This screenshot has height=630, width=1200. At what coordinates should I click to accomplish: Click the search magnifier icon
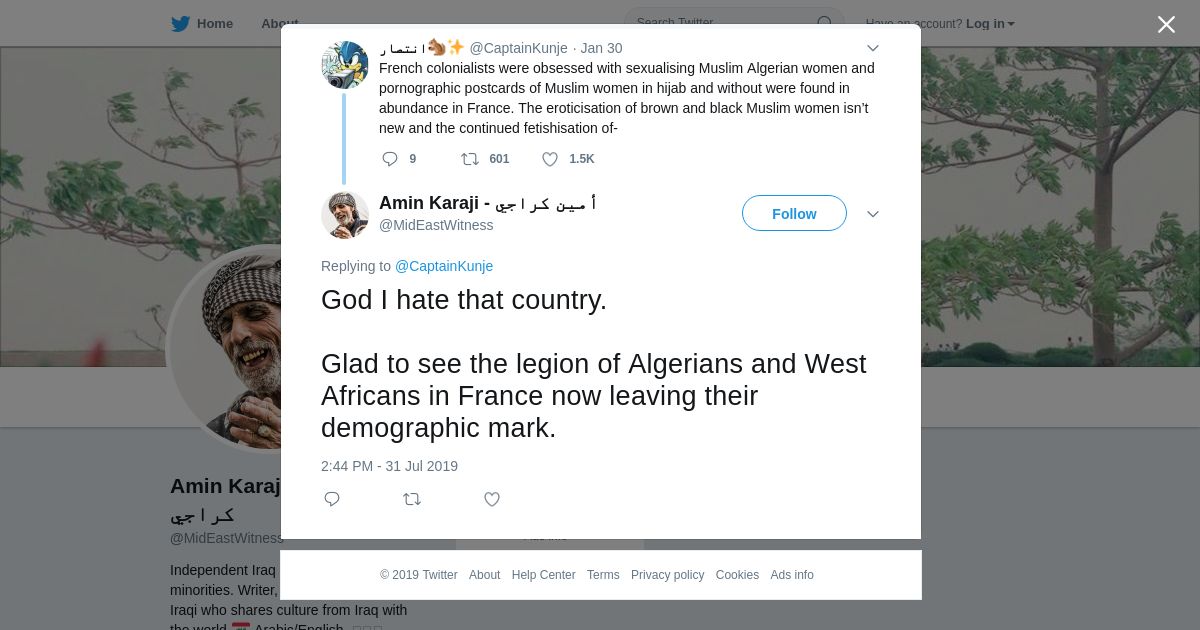click(x=825, y=23)
